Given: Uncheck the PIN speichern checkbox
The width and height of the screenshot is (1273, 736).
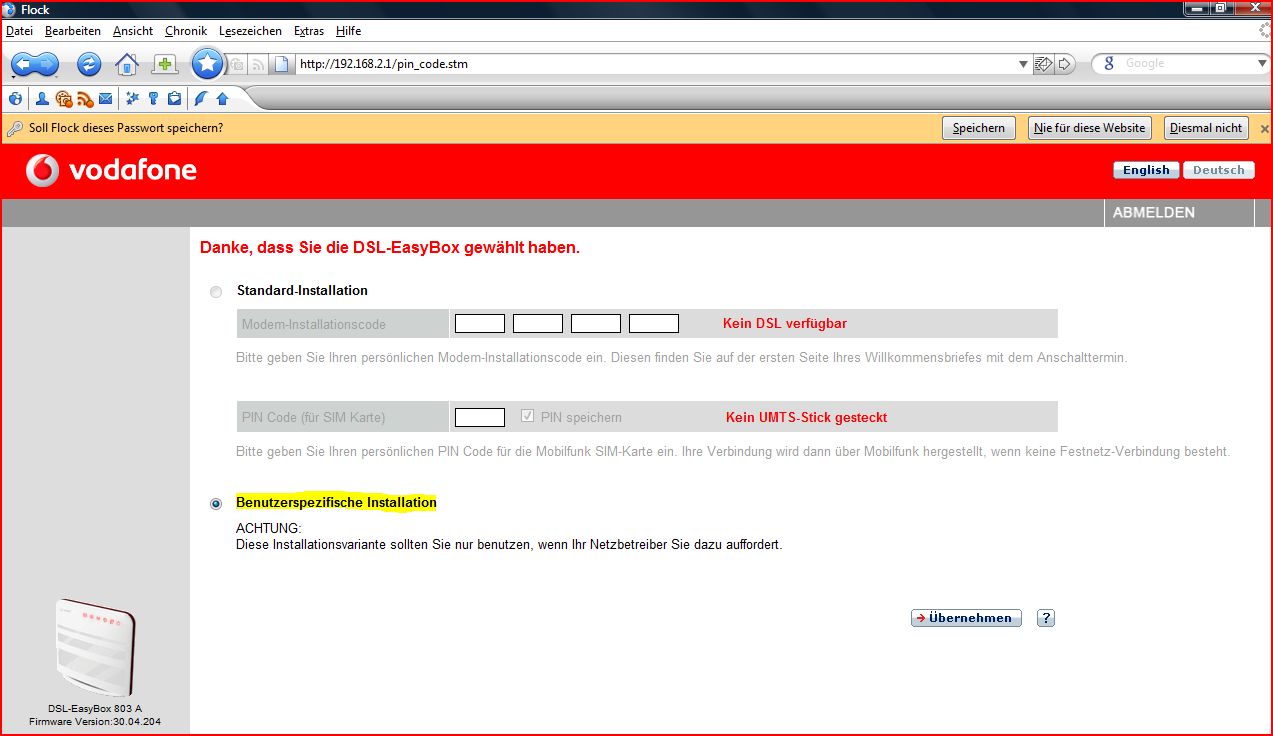Looking at the screenshot, I should pyautogui.click(x=527, y=416).
